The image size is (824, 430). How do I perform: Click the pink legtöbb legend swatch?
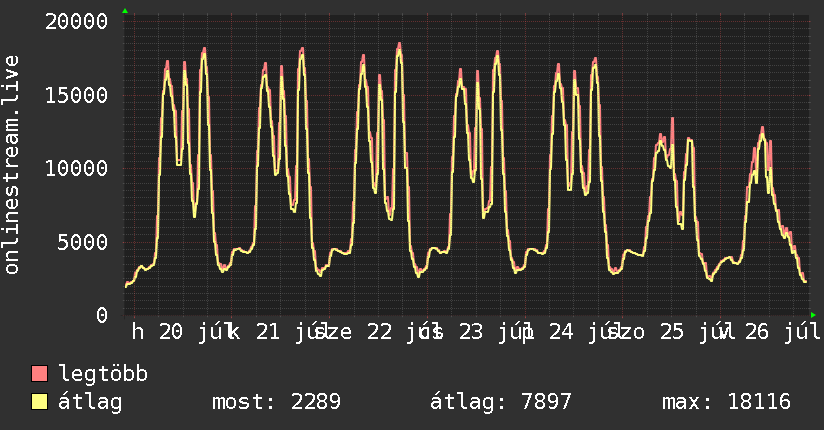tap(39, 373)
